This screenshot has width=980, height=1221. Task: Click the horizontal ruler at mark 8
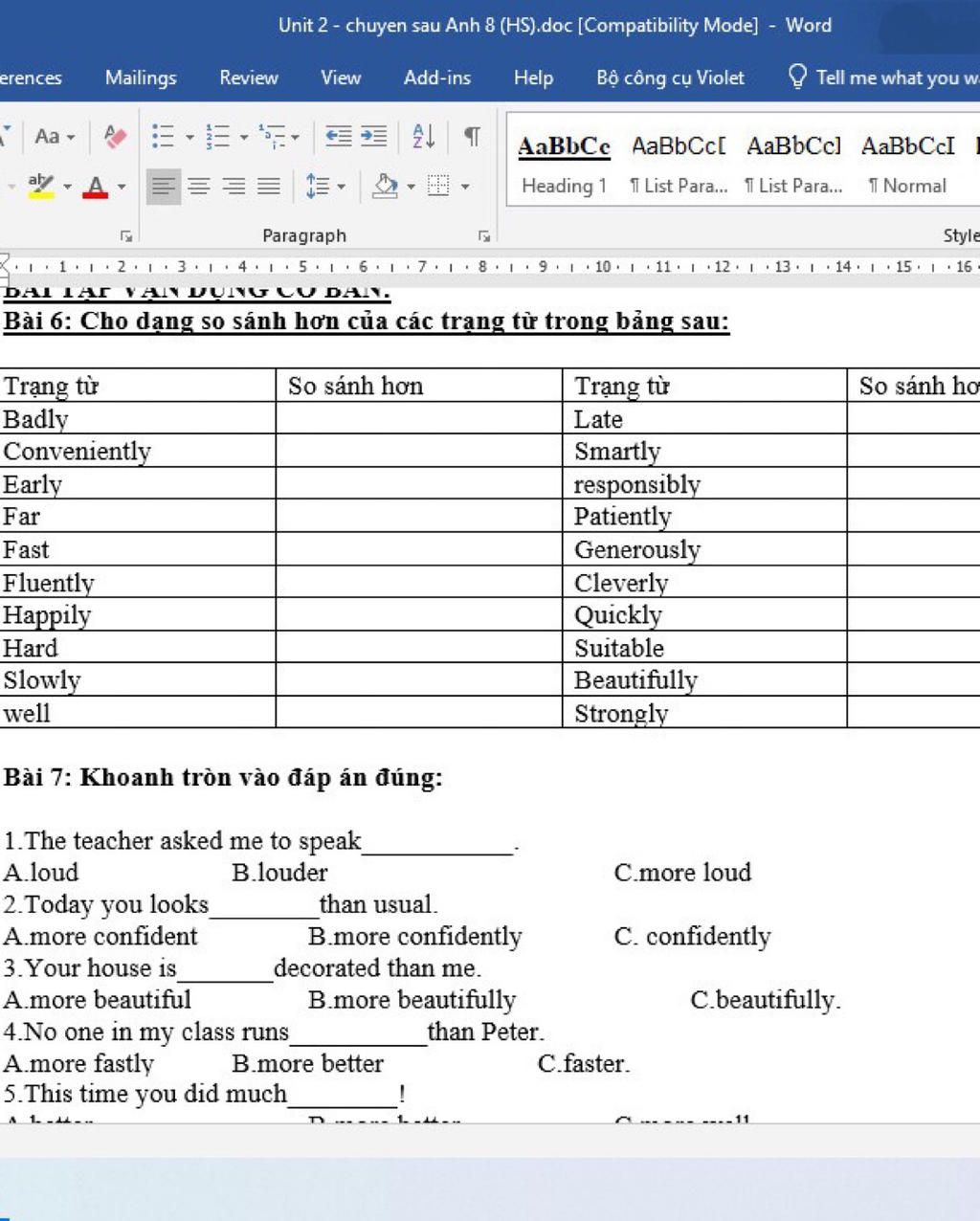click(x=482, y=266)
